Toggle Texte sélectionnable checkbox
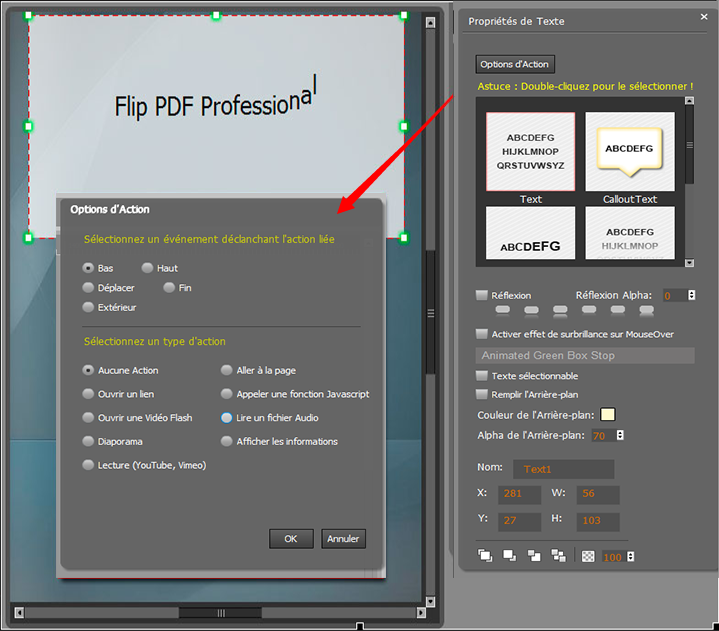 [481, 376]
